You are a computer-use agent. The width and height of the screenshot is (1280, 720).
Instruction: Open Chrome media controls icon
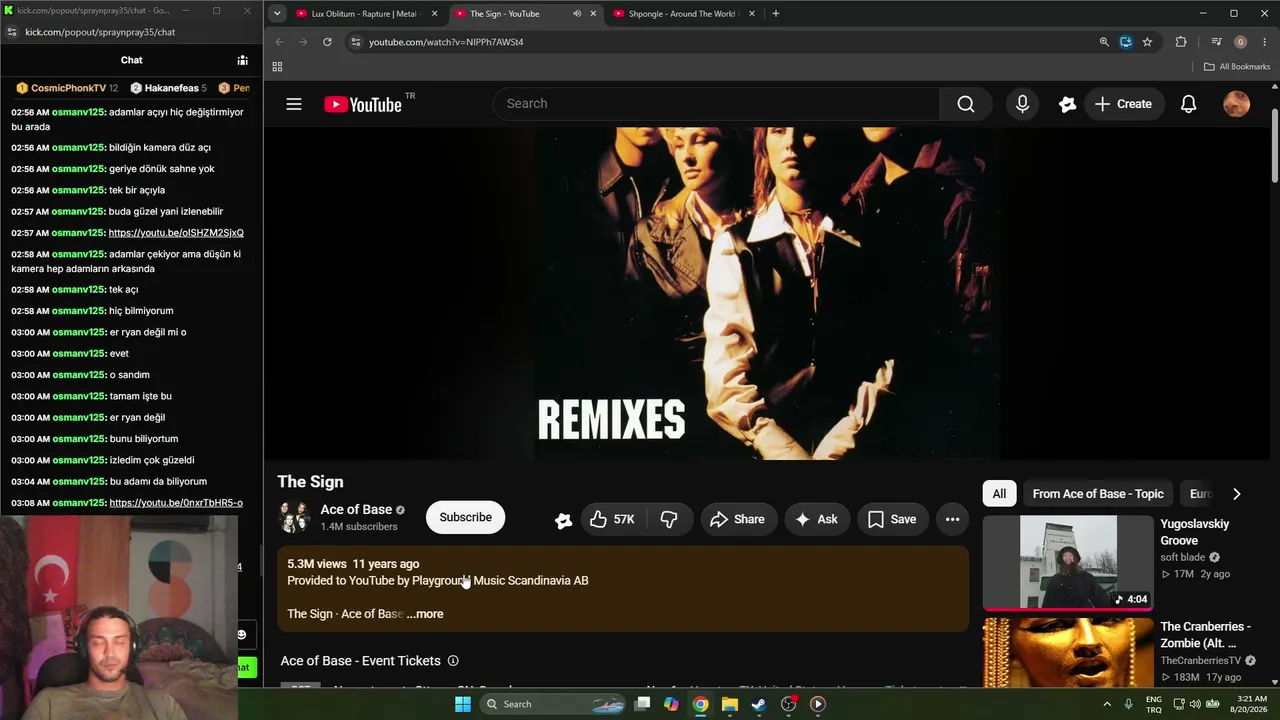1216,42
